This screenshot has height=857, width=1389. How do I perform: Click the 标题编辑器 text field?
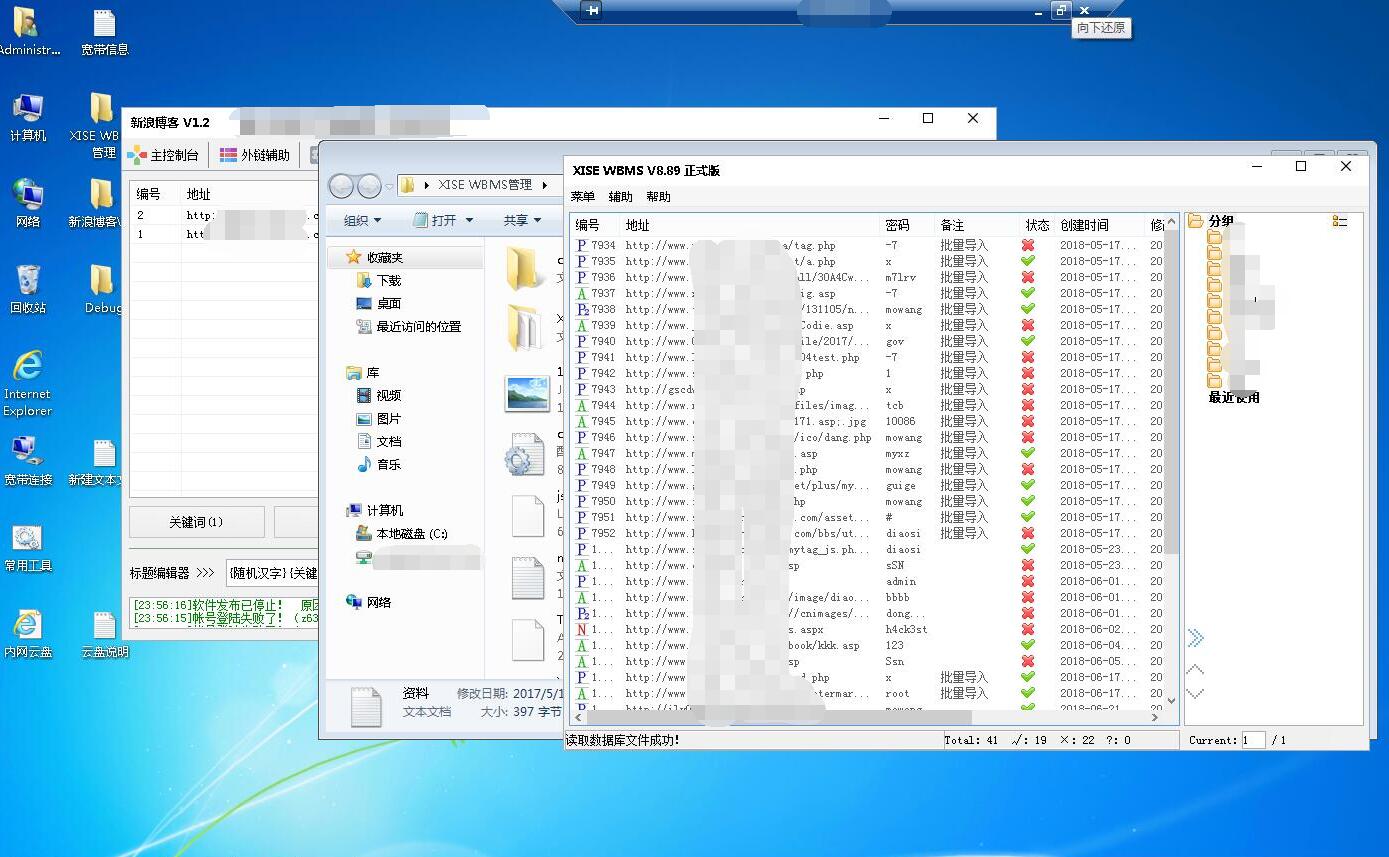[x=272, y=573]
